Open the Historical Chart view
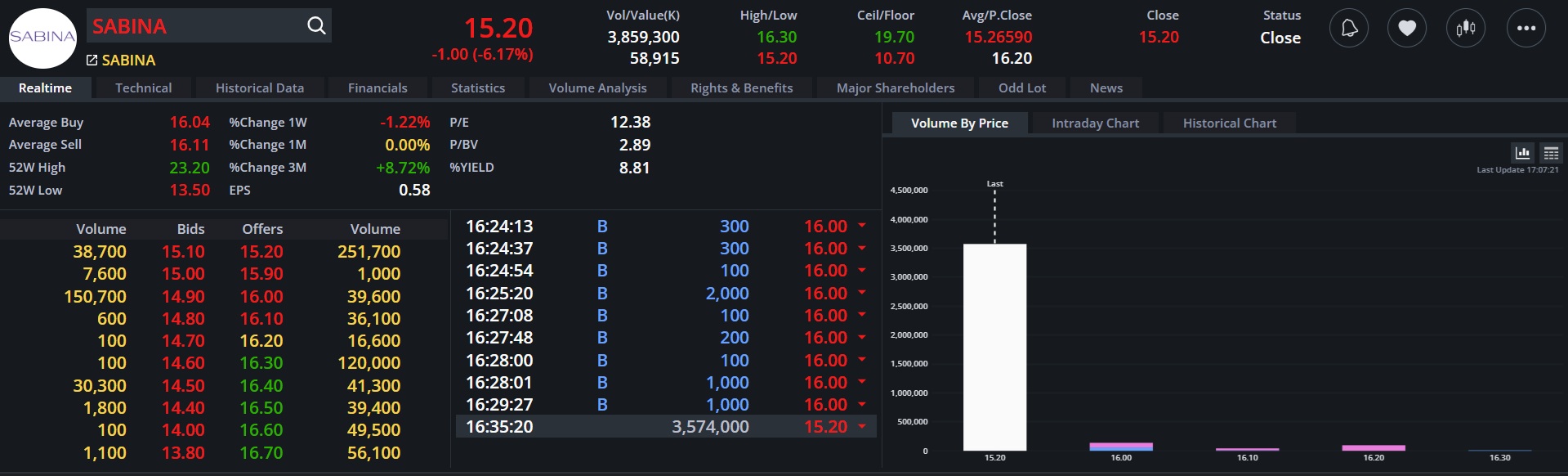 click(x=1229, y=123)
